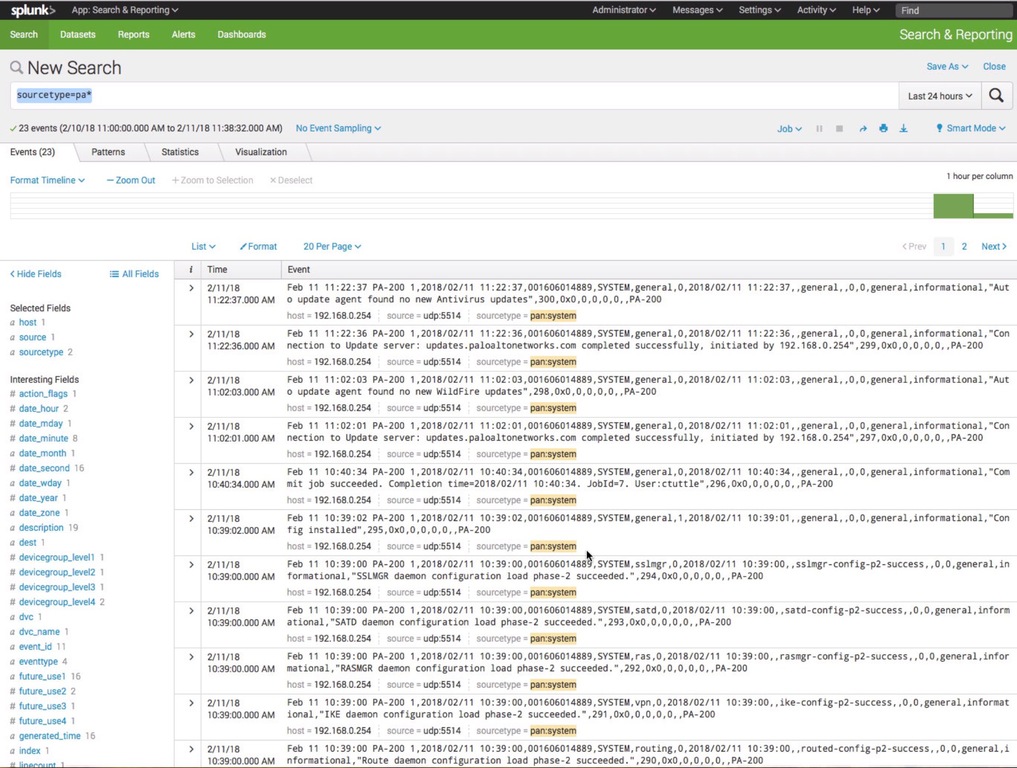Select the green bar on the event timeline
This screenshot has height=768, width=1017.
pos(953,205)
